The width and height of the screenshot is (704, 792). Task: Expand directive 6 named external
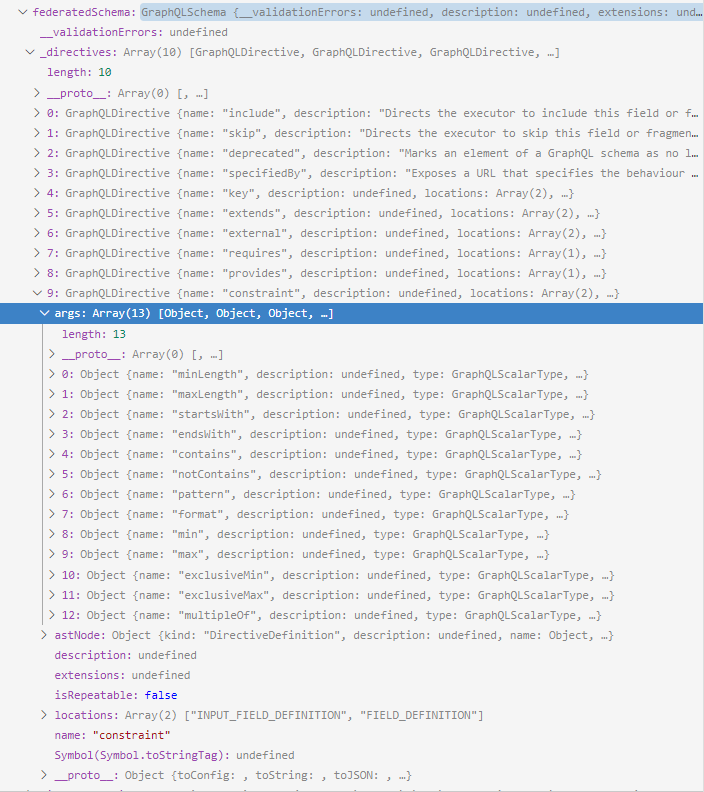pyautogui.click(x=37, y=233)
